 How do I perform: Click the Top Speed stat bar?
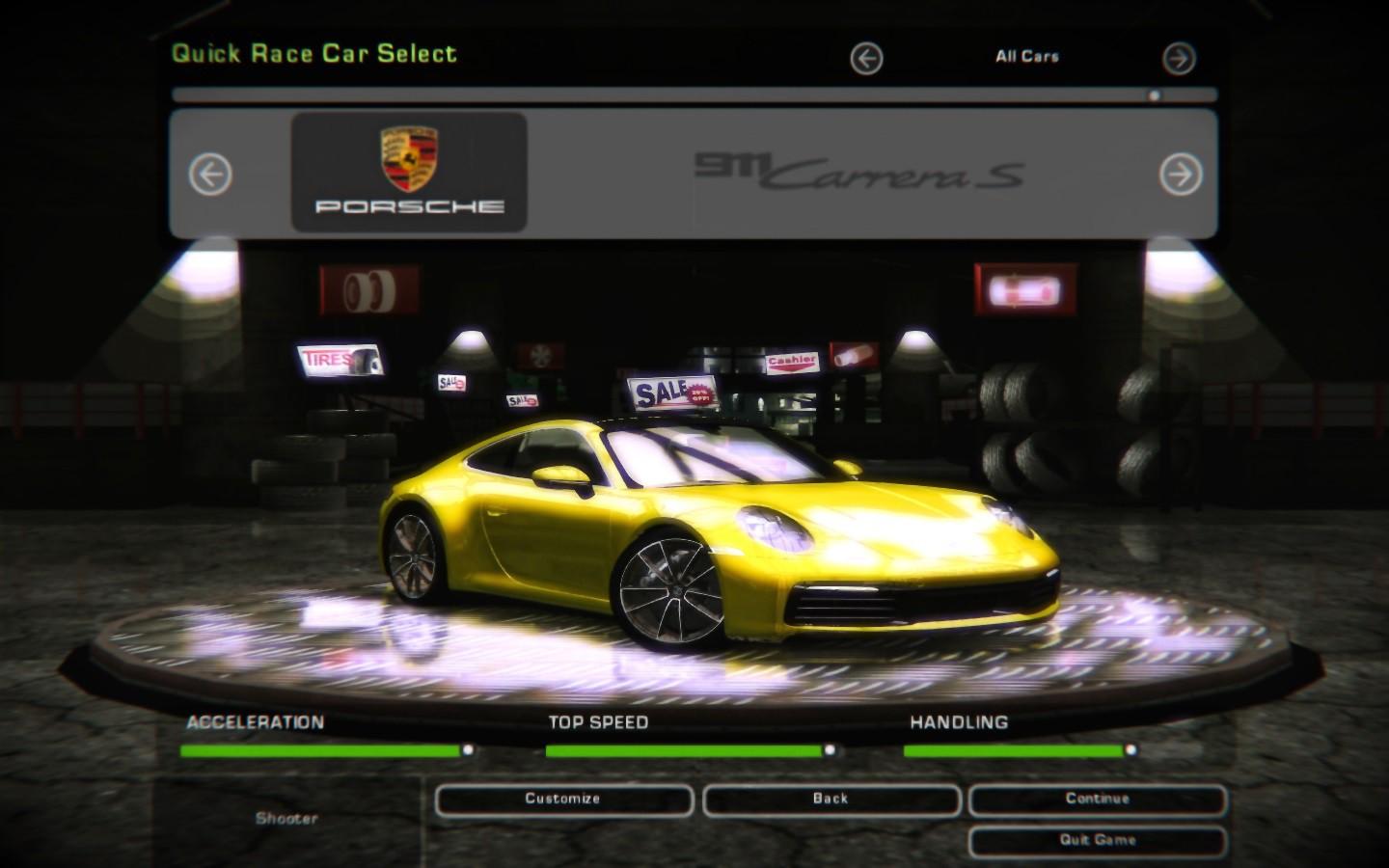pos(691,750)
